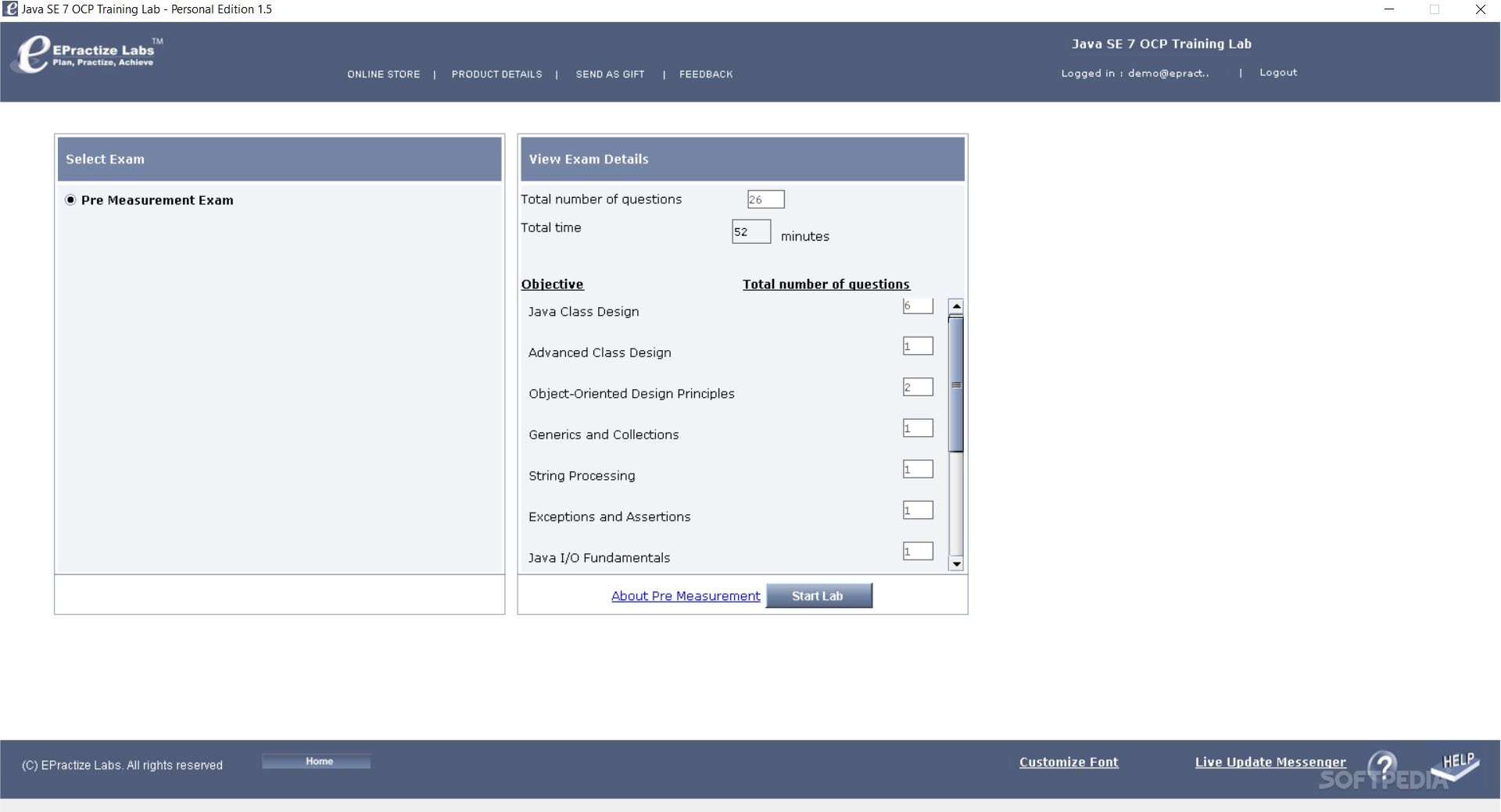Click the 'String Processing' objective text
The image size is (1501, 812).
pos(582,476)
